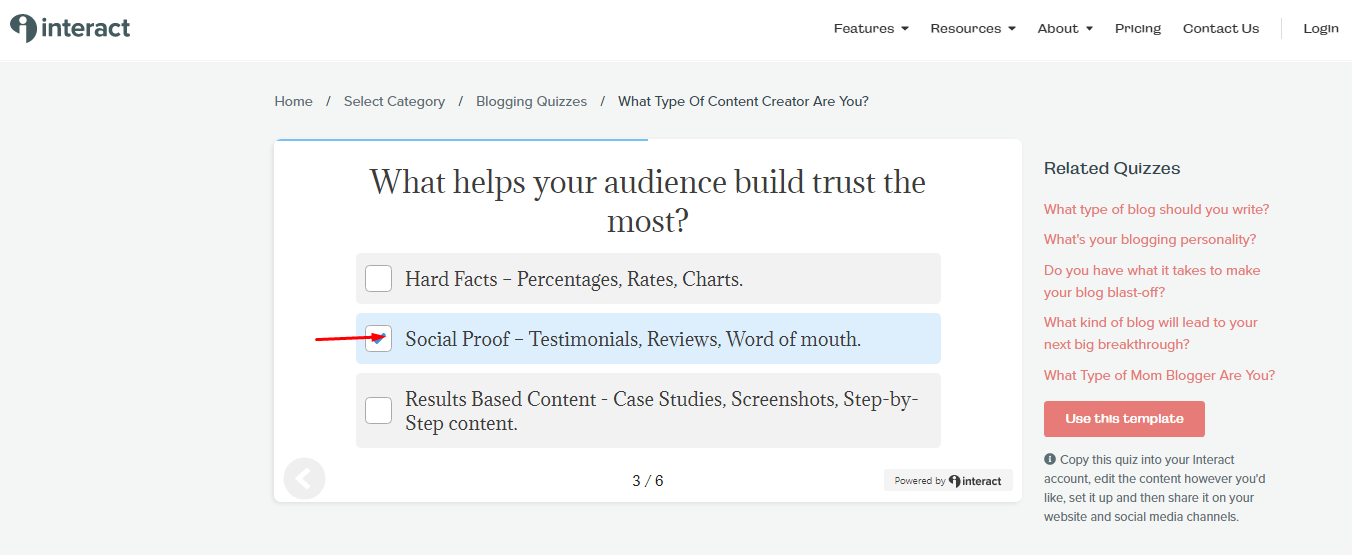Open the Pricing page
Image resolution: width=1352 pixels, height=555 pixels.
pyautogui.click(x=1138, y=28)
